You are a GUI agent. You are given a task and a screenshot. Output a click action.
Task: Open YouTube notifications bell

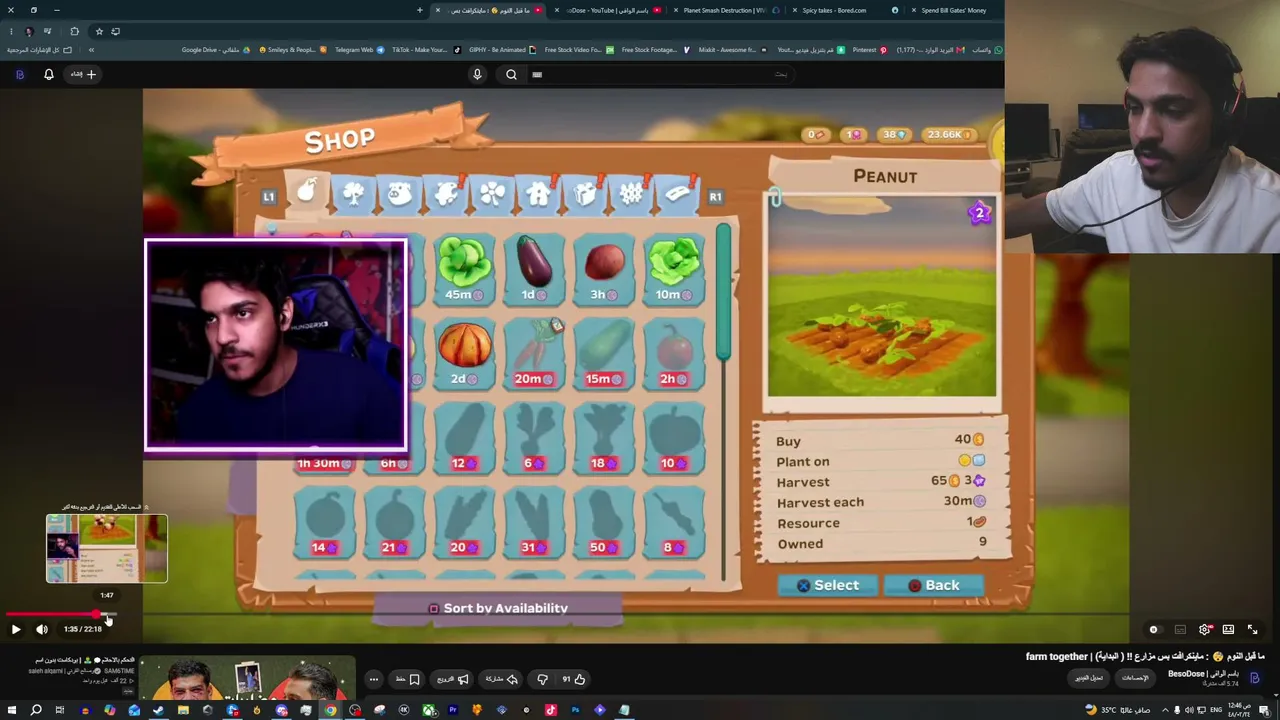[48, 74]
